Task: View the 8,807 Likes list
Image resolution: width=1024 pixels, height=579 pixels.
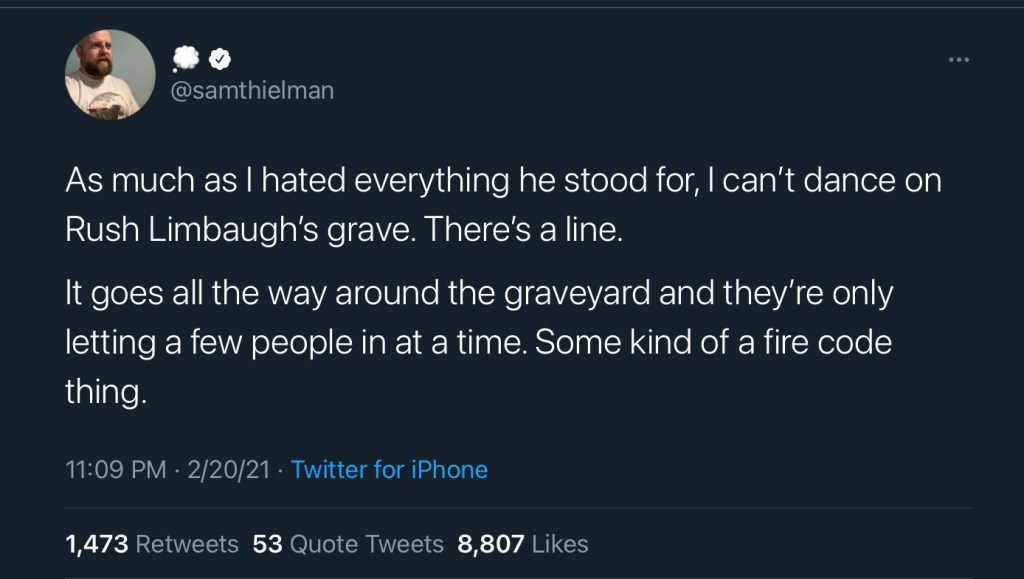Action: (522, 544)
